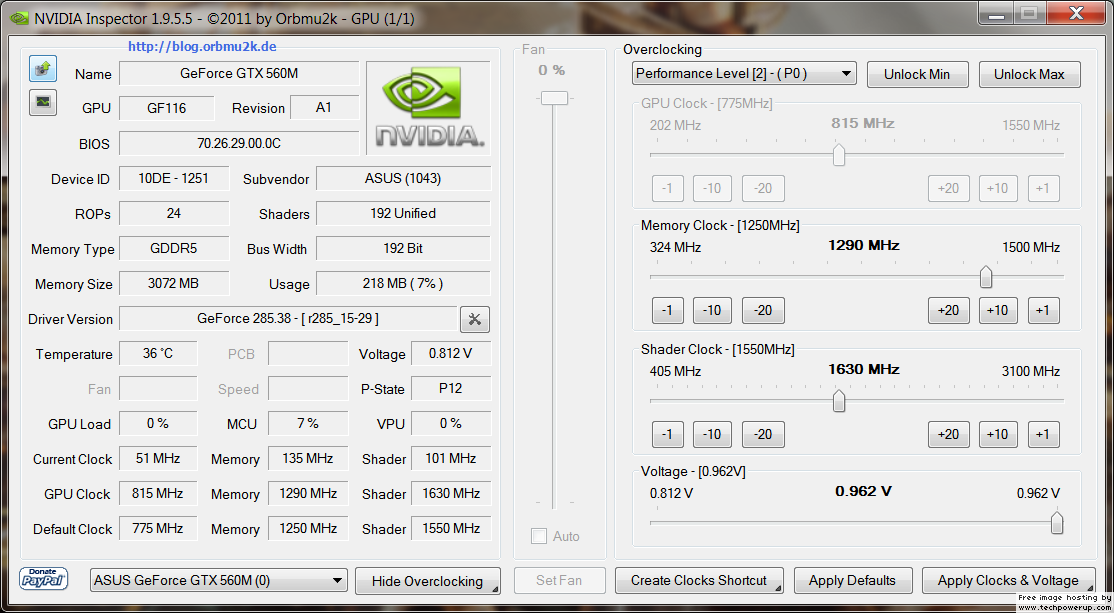Open the ASUS GeForce GTX 560M GPU selector
Image resolution: width=1114 pixels, height=613 pixels.
tap(219, 580)
